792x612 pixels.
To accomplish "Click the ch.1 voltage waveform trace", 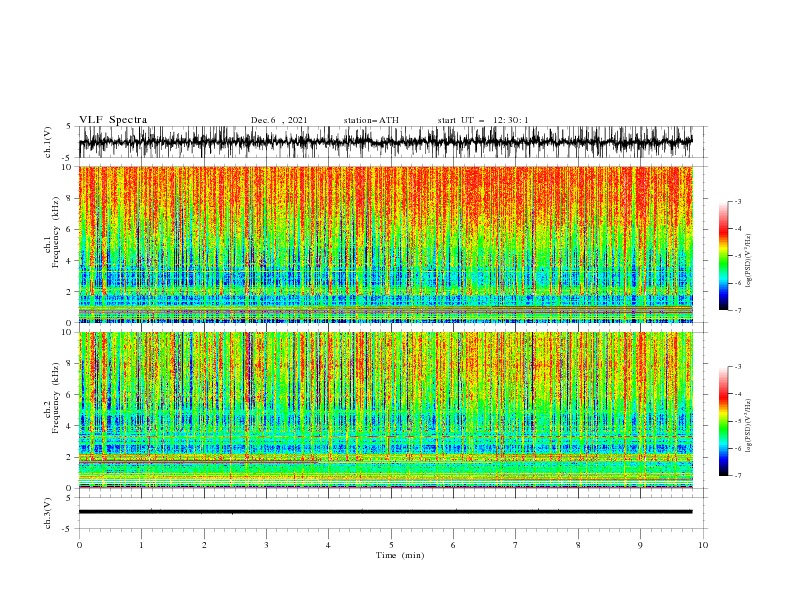I will (385, 142).
